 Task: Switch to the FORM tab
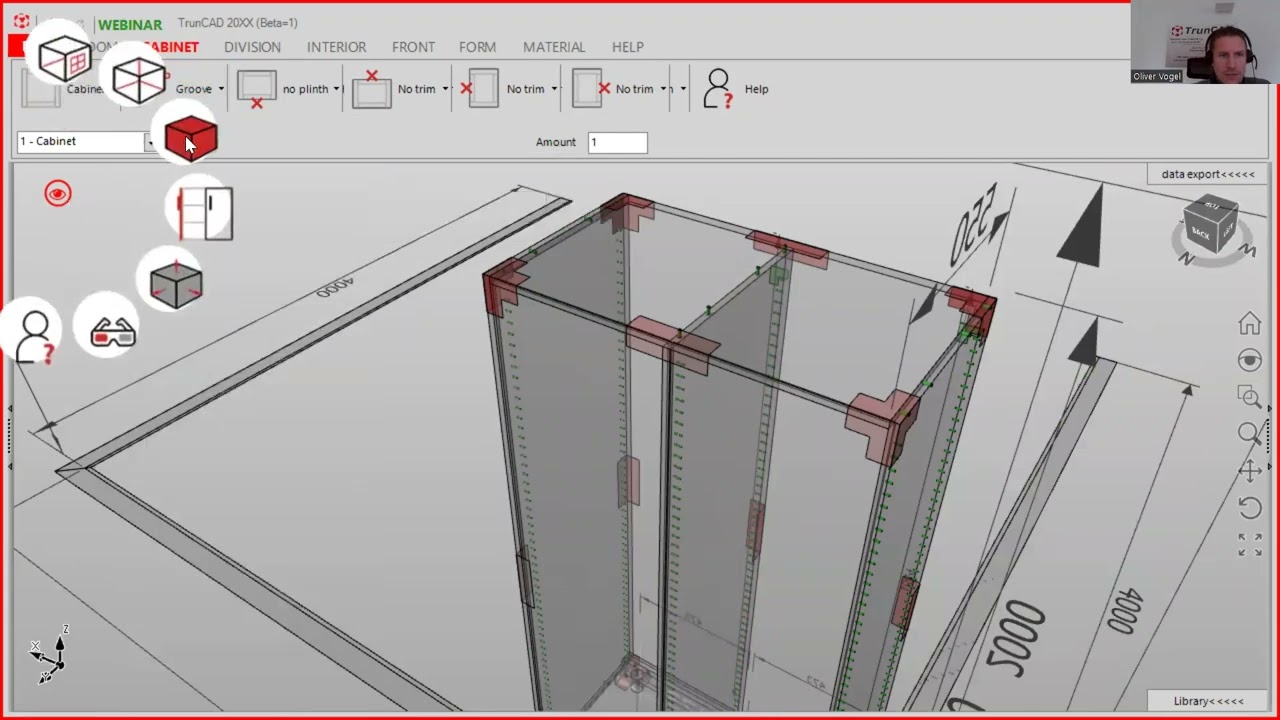tap(477, 47)
